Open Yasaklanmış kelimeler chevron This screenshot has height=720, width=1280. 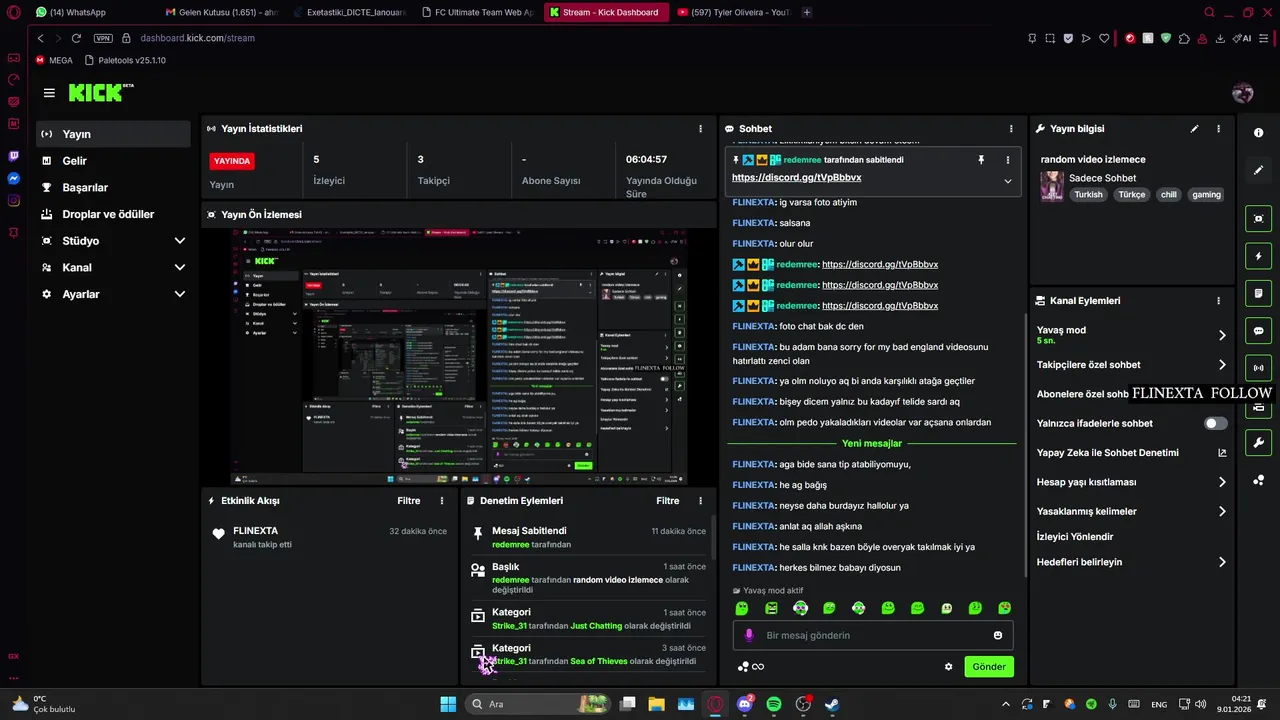1222,512
